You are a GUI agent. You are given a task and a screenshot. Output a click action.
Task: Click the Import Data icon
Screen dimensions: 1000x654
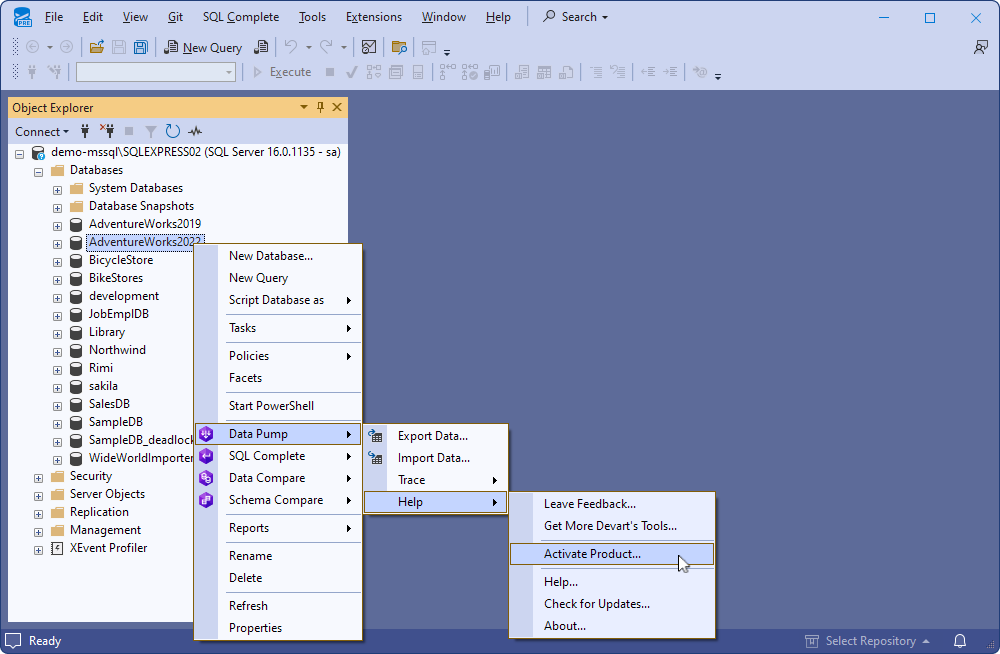[x=376, y=457]
